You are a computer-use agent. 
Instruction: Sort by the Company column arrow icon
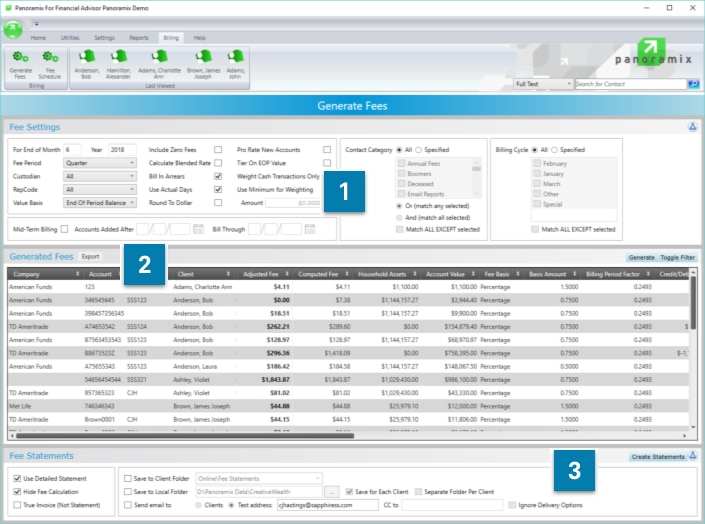(77, 274)
